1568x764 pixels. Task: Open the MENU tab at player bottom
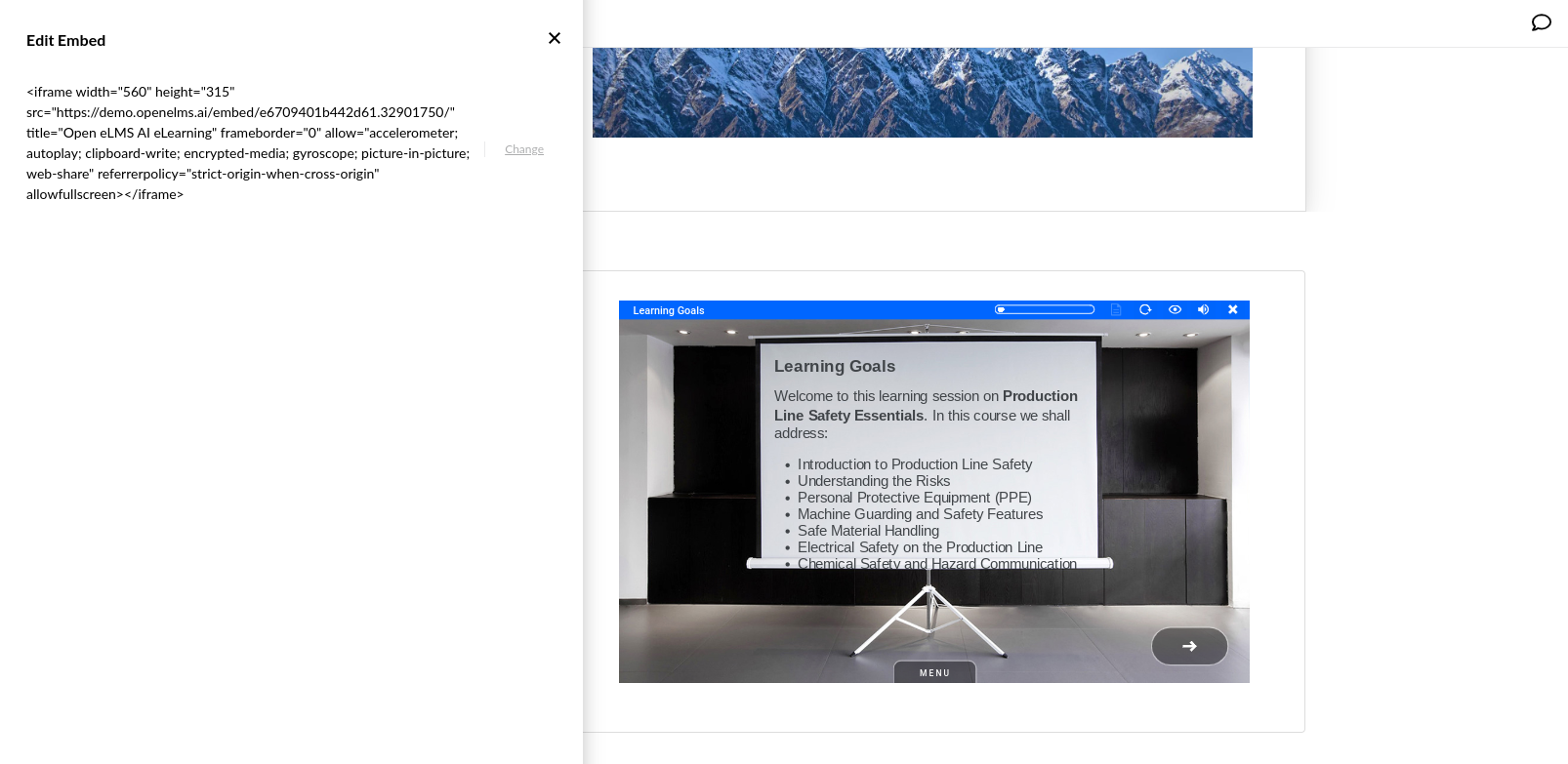934,672
